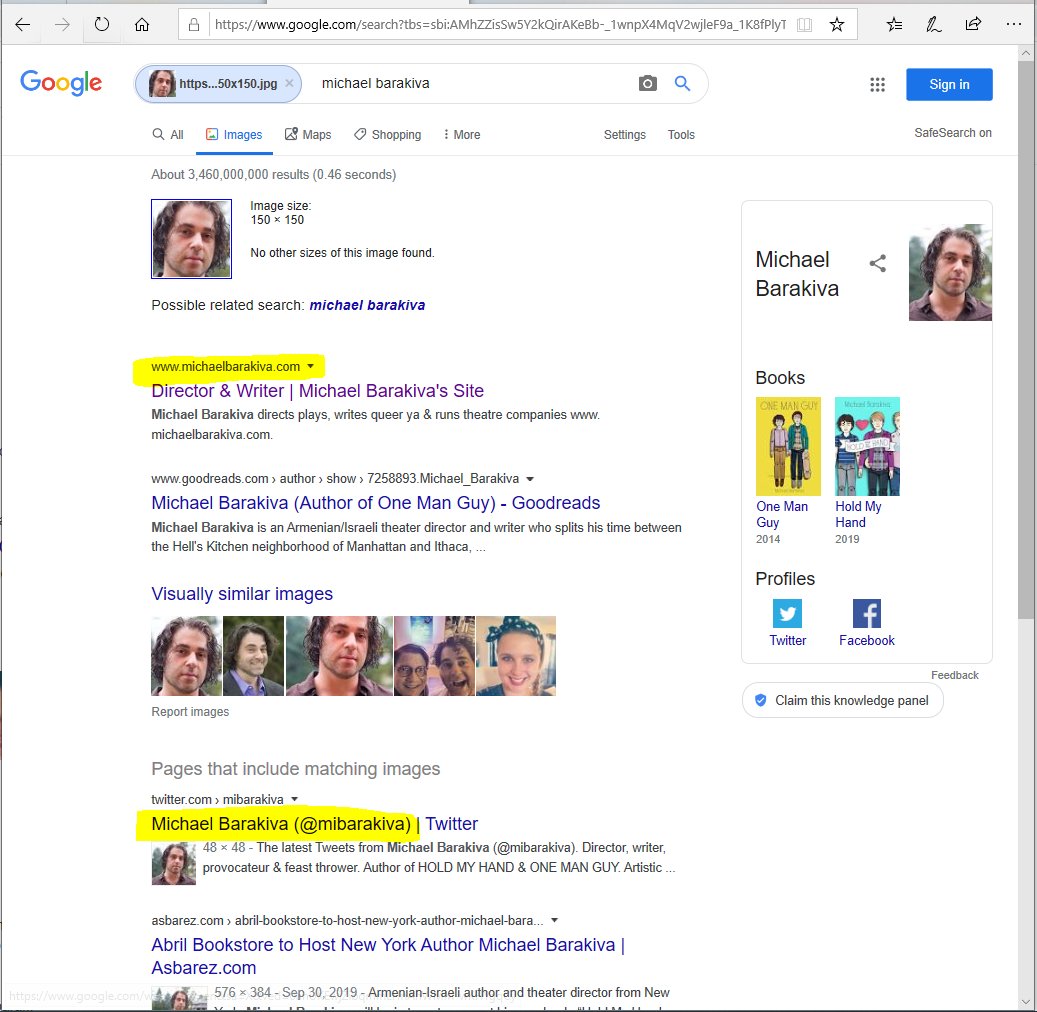
Task: Expand dropdown arrow next to asbarez.com URL
Action: pos(554,920)
